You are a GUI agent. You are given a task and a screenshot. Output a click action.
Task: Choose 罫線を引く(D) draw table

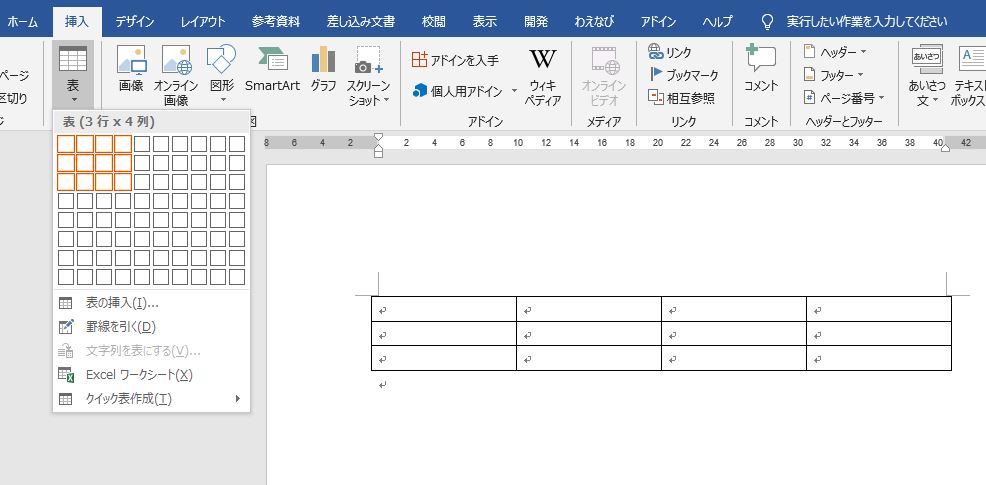coord(152,327)
